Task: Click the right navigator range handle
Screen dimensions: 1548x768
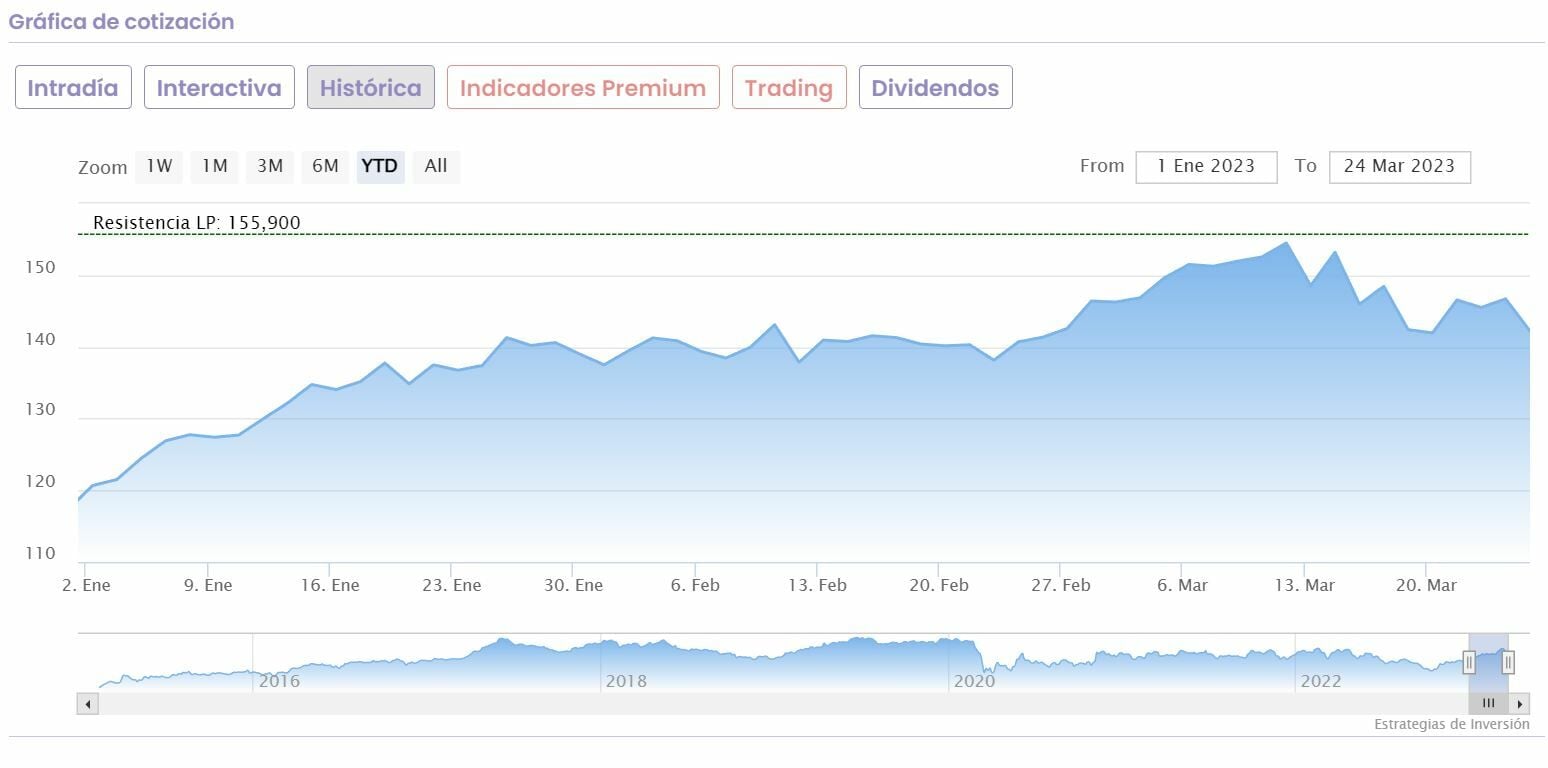Action: (x=1508, y=661)
